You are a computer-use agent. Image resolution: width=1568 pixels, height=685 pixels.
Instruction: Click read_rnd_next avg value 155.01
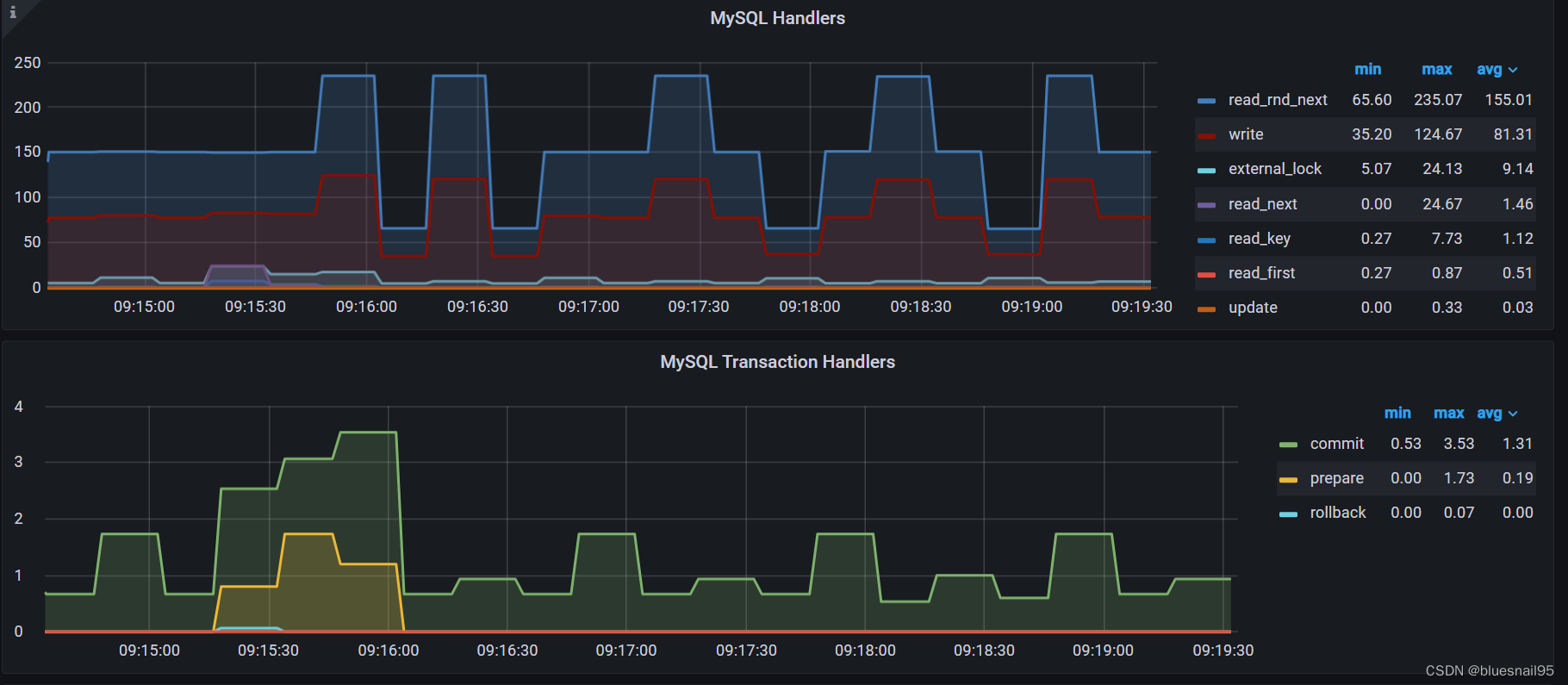click(1509, 100)
